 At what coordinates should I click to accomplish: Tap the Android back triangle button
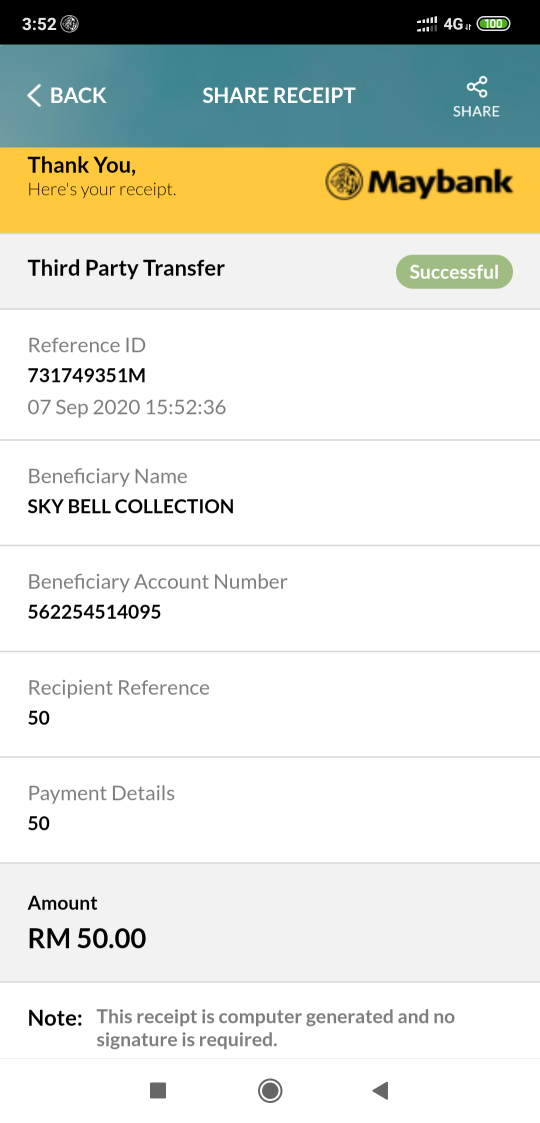(x=380, y=1091)
